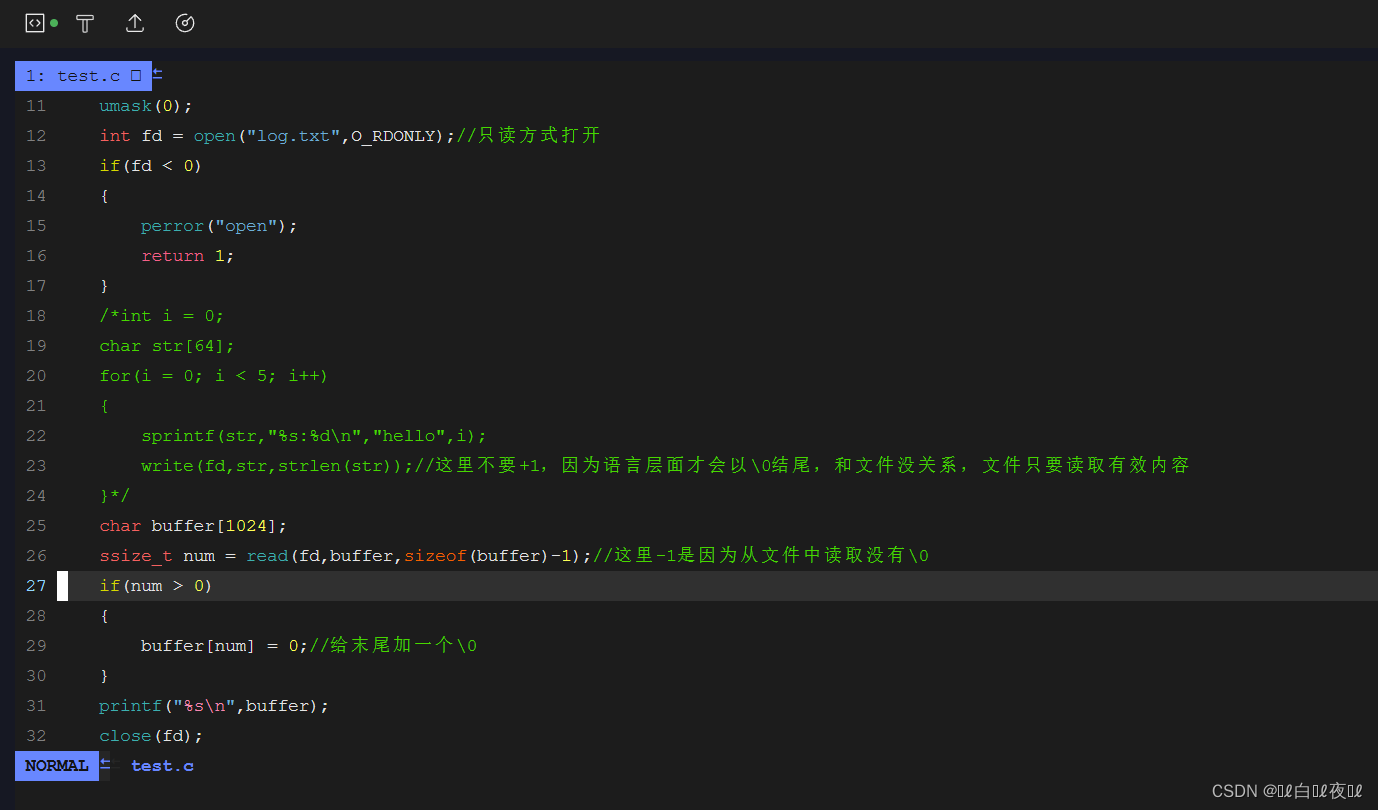Click the 'buffer[num] = 0;' assignment
Image resolution: width=1378 pixels, height=810 pixels.
(224, 646)
